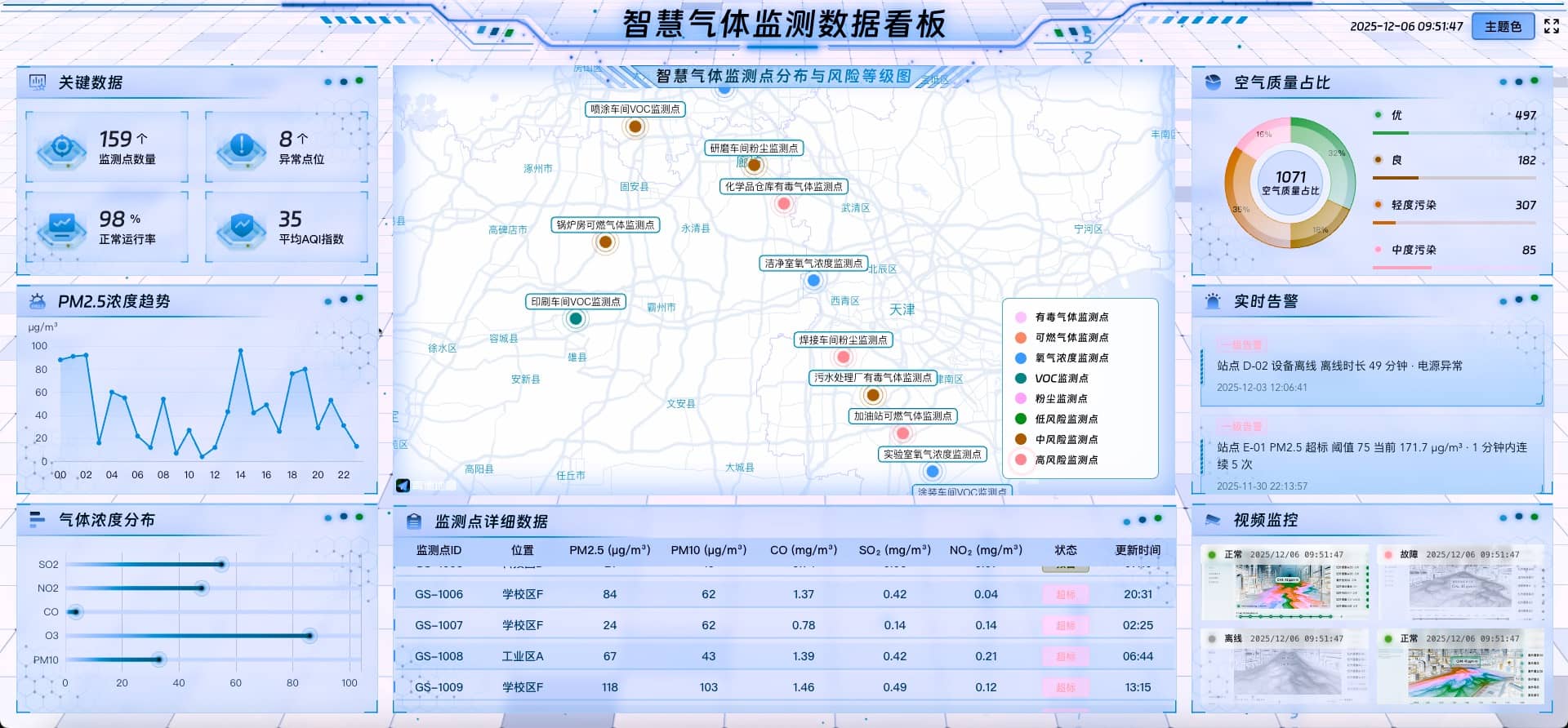Click the GS-1008 station ID cell
1568x728 pixels.
tap(439, 657)
